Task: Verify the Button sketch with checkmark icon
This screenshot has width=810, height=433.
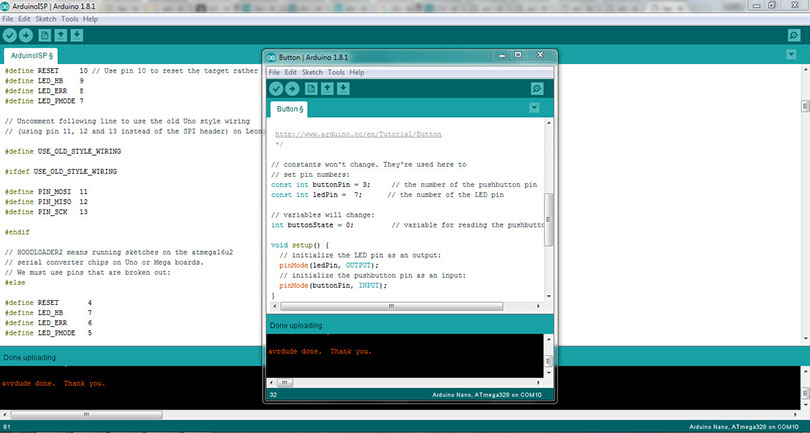Action: (x=276, y=89)
